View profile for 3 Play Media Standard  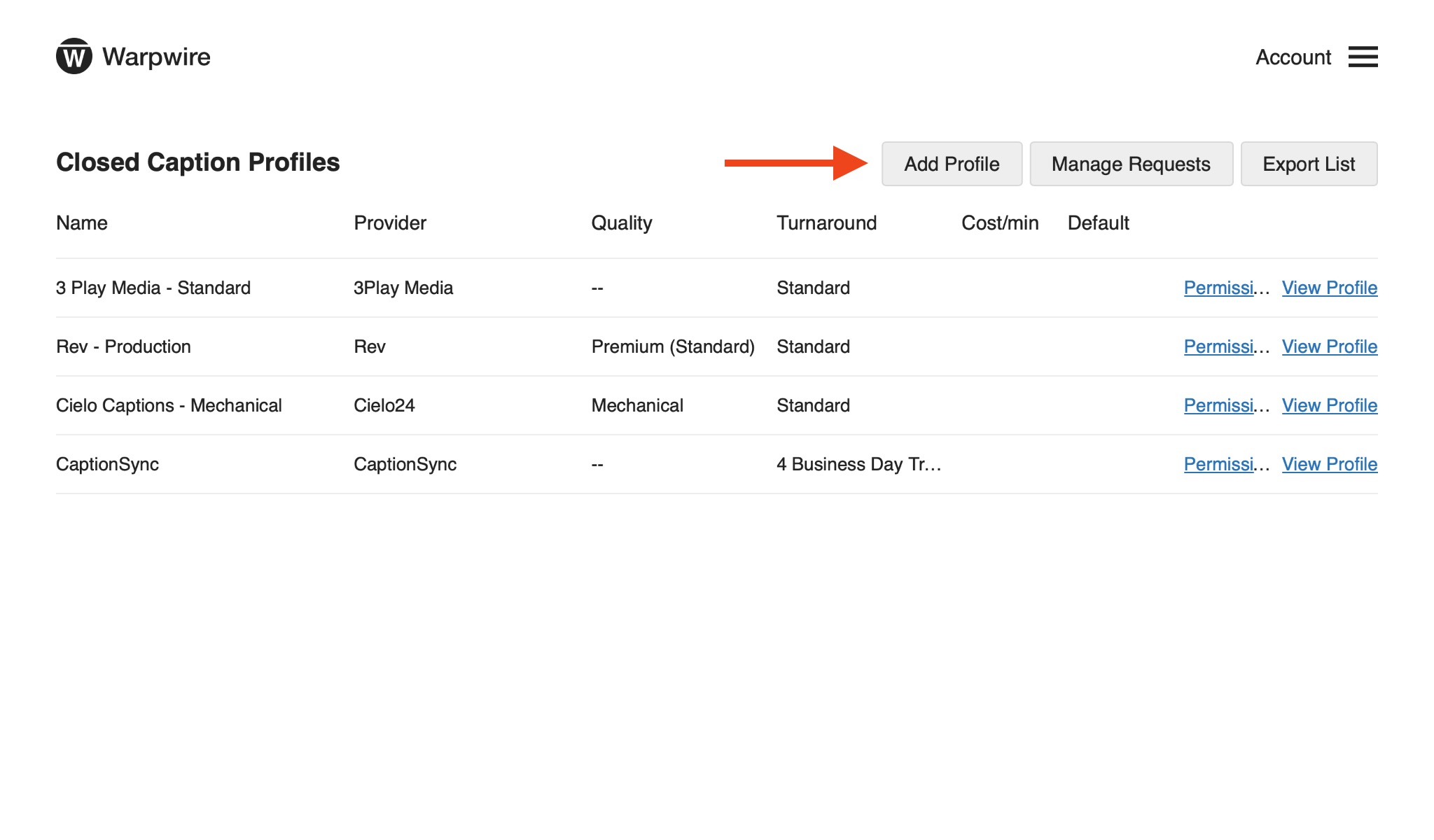click(x=1330, y=287)
